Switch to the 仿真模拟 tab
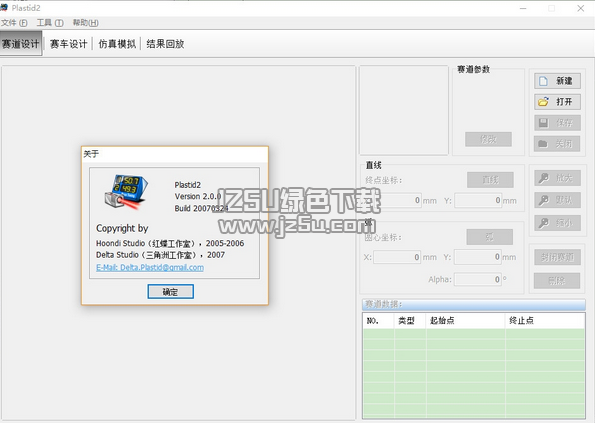Viewport: 595px width, 423px height. [x=117, y=44]
